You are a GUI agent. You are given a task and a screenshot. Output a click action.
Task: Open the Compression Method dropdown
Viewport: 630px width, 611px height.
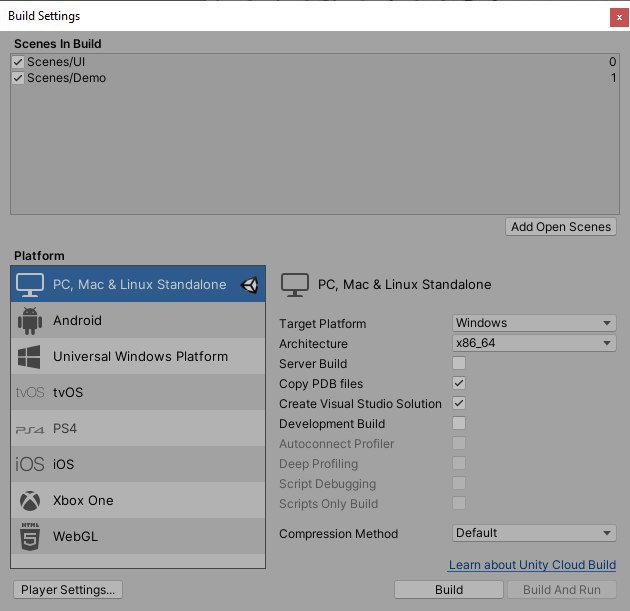click(534, 533)
